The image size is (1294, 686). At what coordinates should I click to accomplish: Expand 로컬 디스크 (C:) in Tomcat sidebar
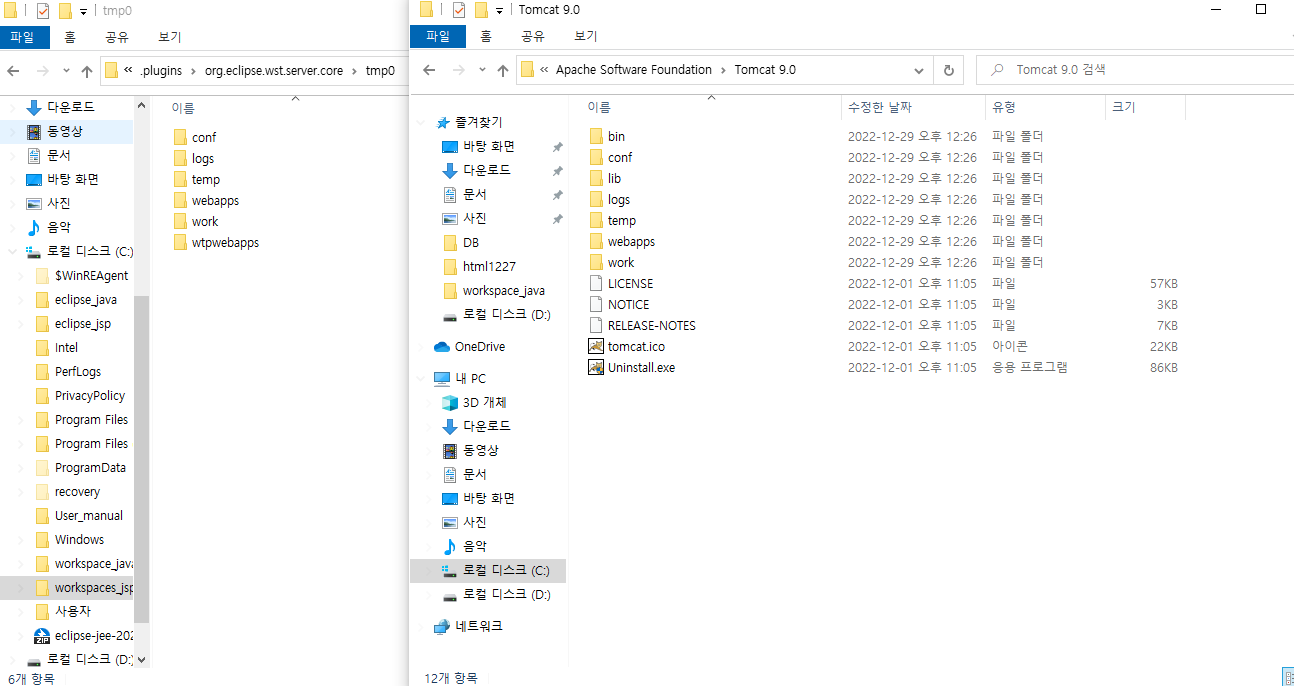click(x=431, y=570)
